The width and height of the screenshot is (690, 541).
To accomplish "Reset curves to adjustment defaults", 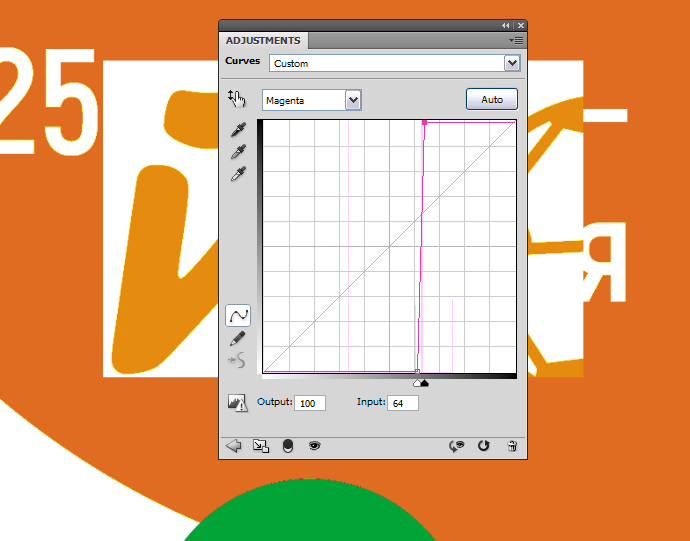I will pos(484,446).
